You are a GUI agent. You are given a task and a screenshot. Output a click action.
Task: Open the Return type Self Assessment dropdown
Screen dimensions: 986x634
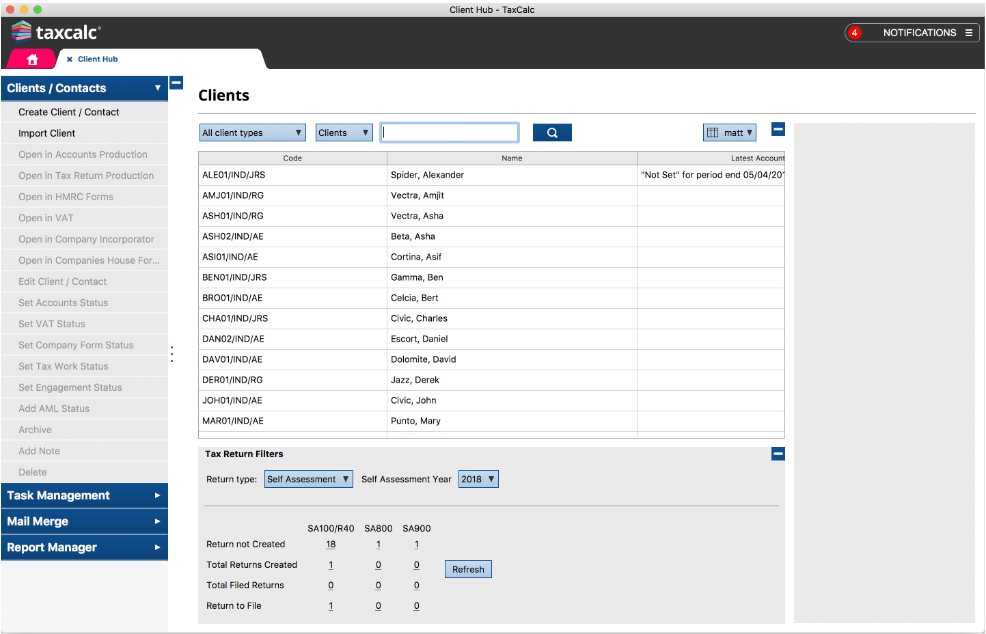[309, 479]
